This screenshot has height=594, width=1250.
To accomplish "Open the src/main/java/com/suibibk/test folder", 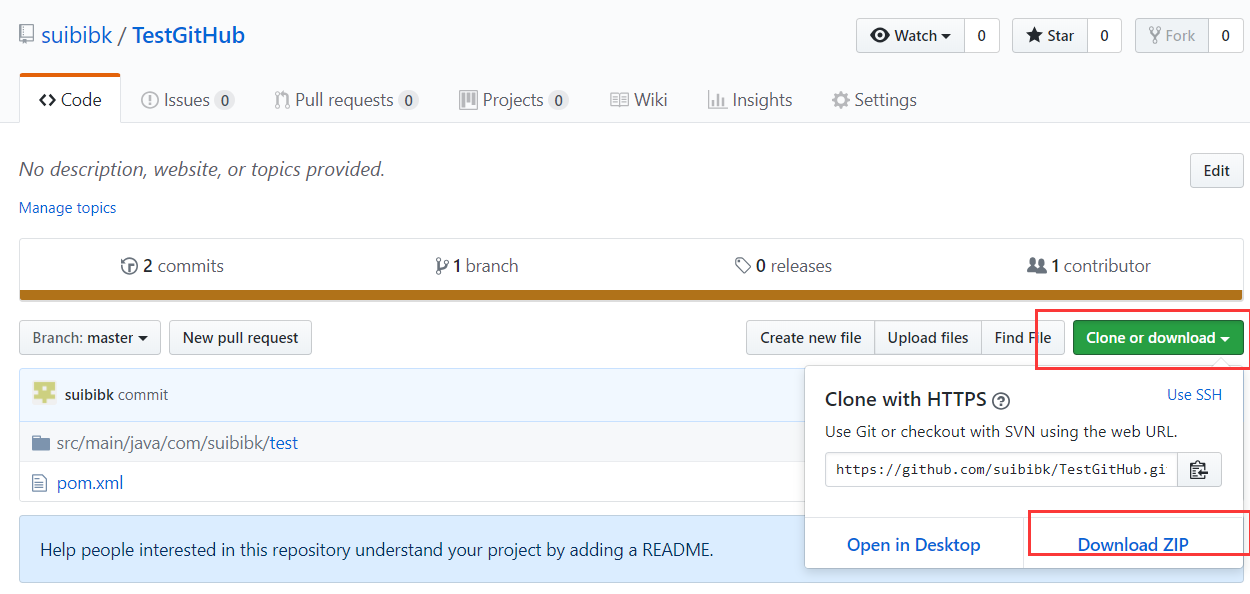I will 177,443.
